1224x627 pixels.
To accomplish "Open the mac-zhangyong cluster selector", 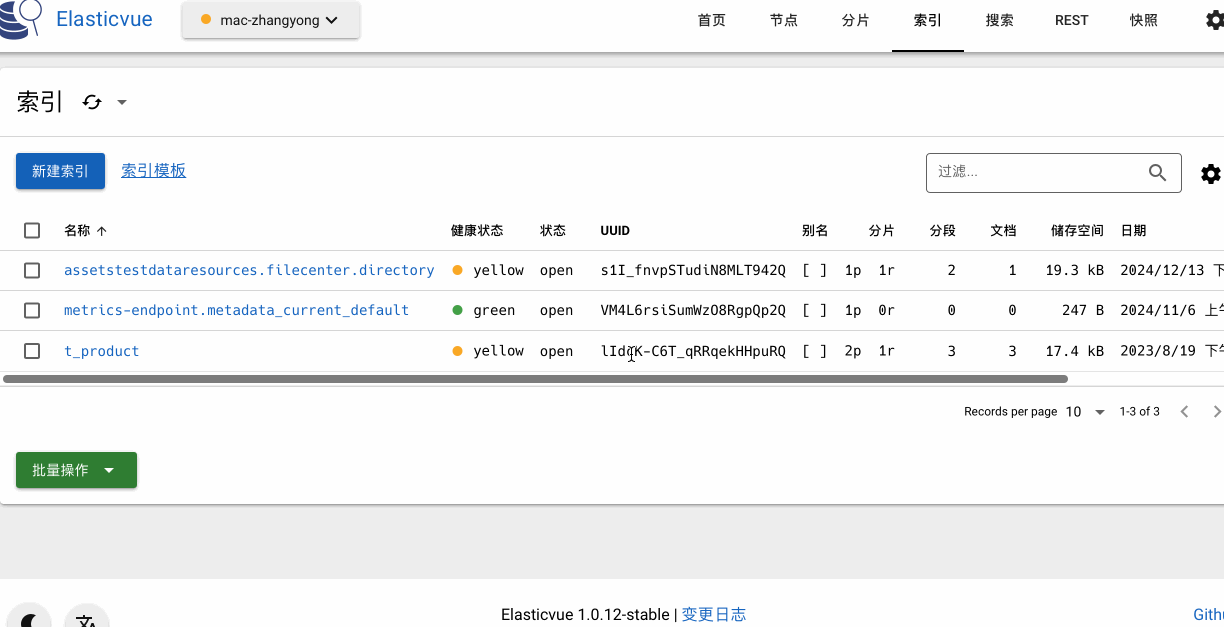I will click(x=270, y=19).
